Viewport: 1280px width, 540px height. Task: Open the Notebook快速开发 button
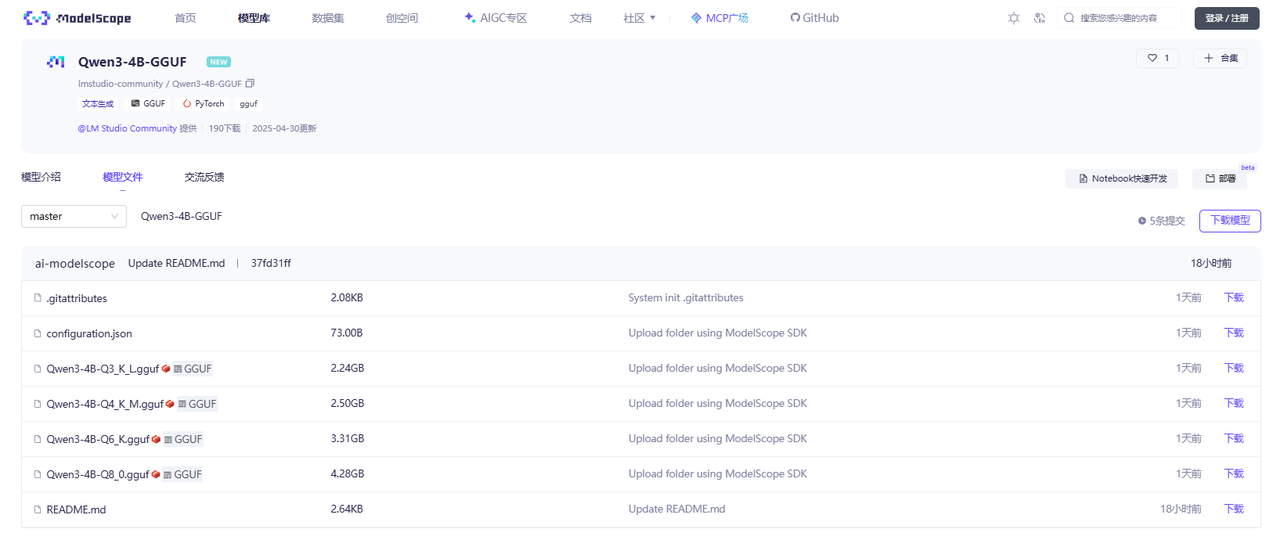(x=1121, y=178)
